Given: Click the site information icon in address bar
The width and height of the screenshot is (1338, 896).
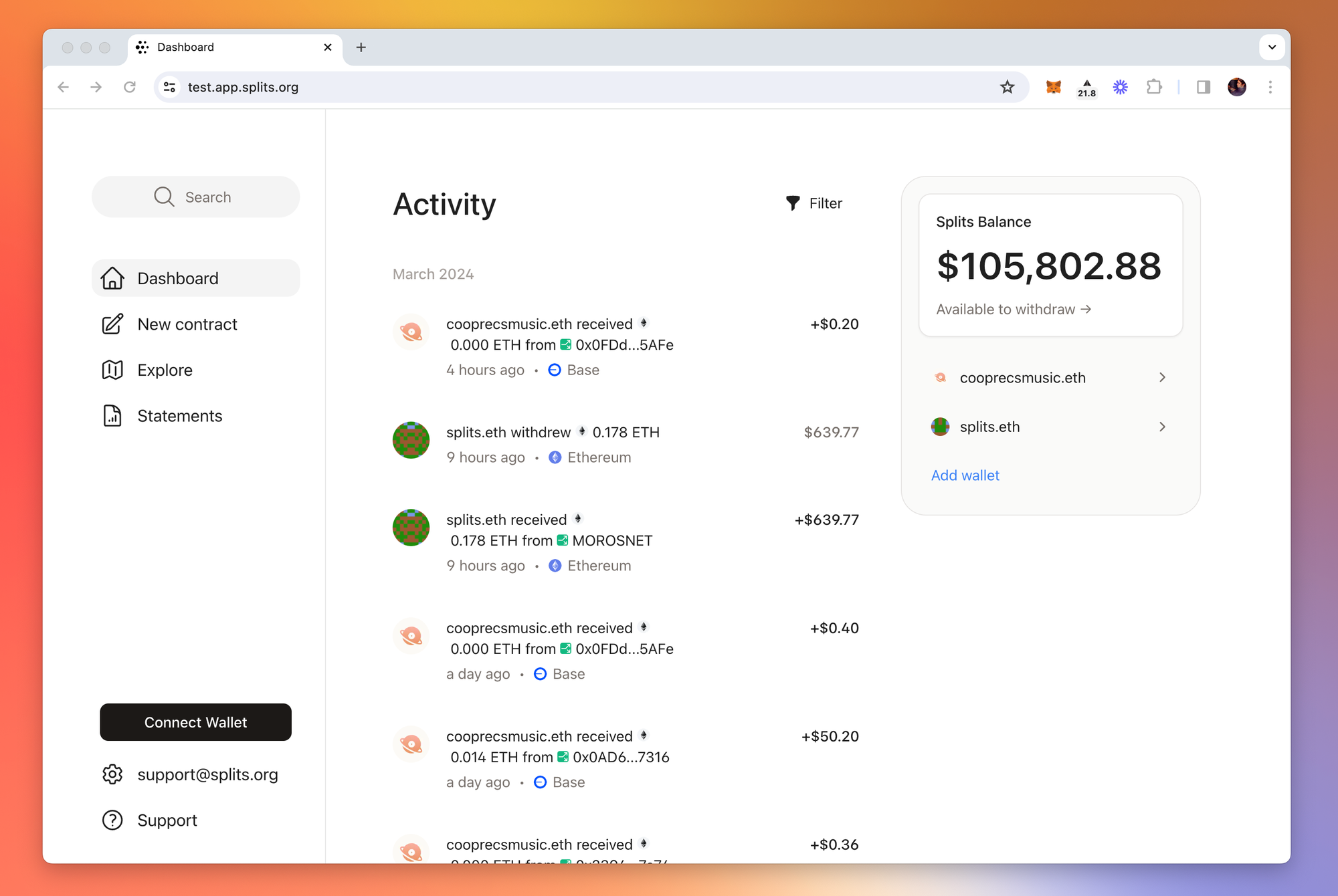Looking at the screenshot, I should pyautogui.click(x=170, y=87).
